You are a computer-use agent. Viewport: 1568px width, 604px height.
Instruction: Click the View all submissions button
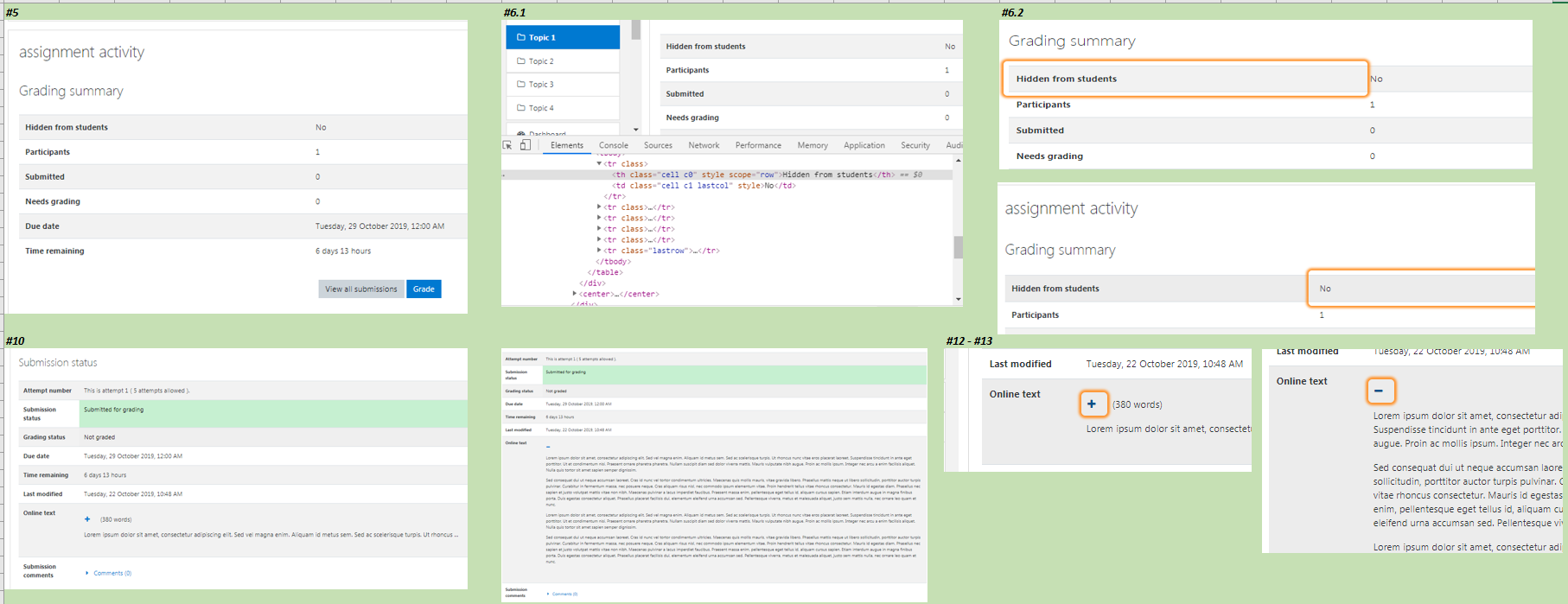tap(361, 289)
